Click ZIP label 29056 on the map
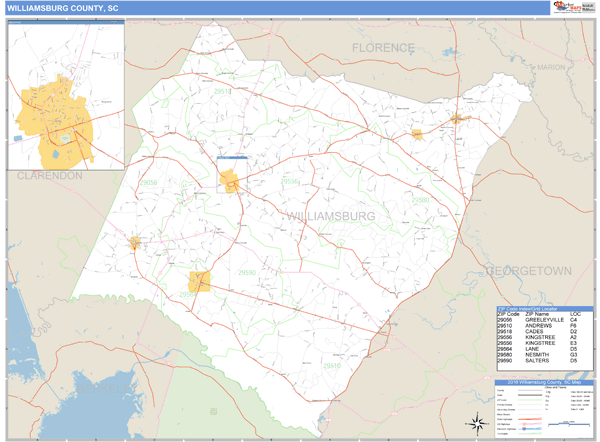Viewport: 600px width, 442px height. pyautogui.click(x=148, y=183)
